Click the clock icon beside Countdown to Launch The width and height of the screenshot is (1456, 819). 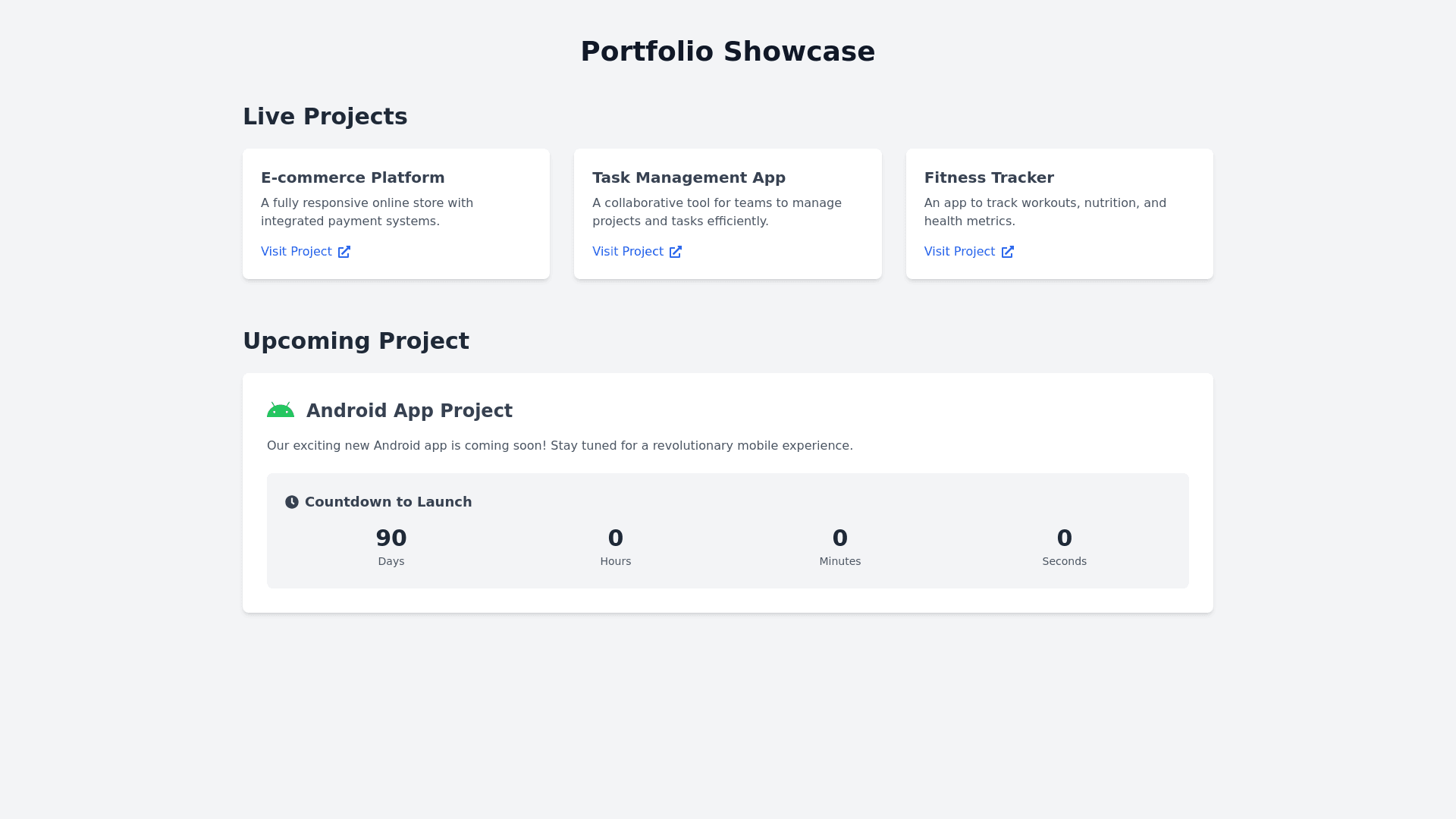[x=292, y=502]
